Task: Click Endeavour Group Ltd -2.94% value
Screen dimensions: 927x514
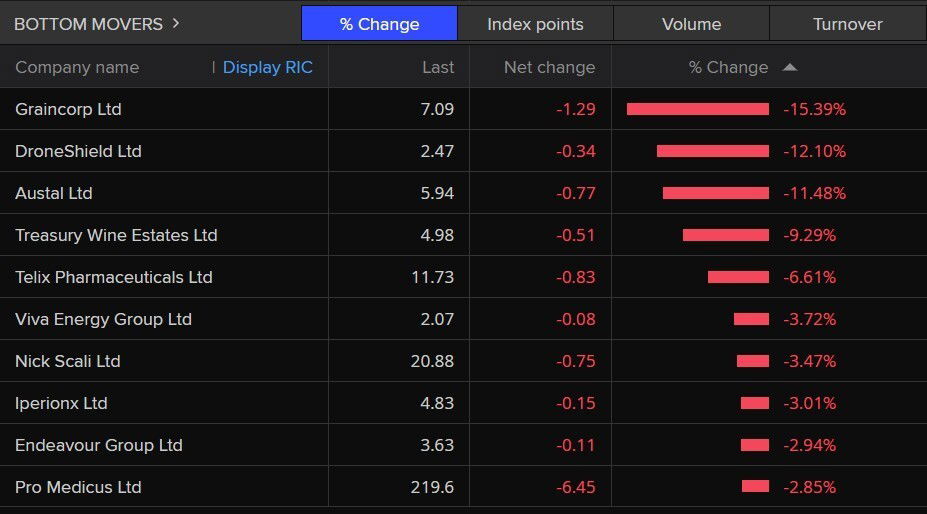Action: coord(809,445)
